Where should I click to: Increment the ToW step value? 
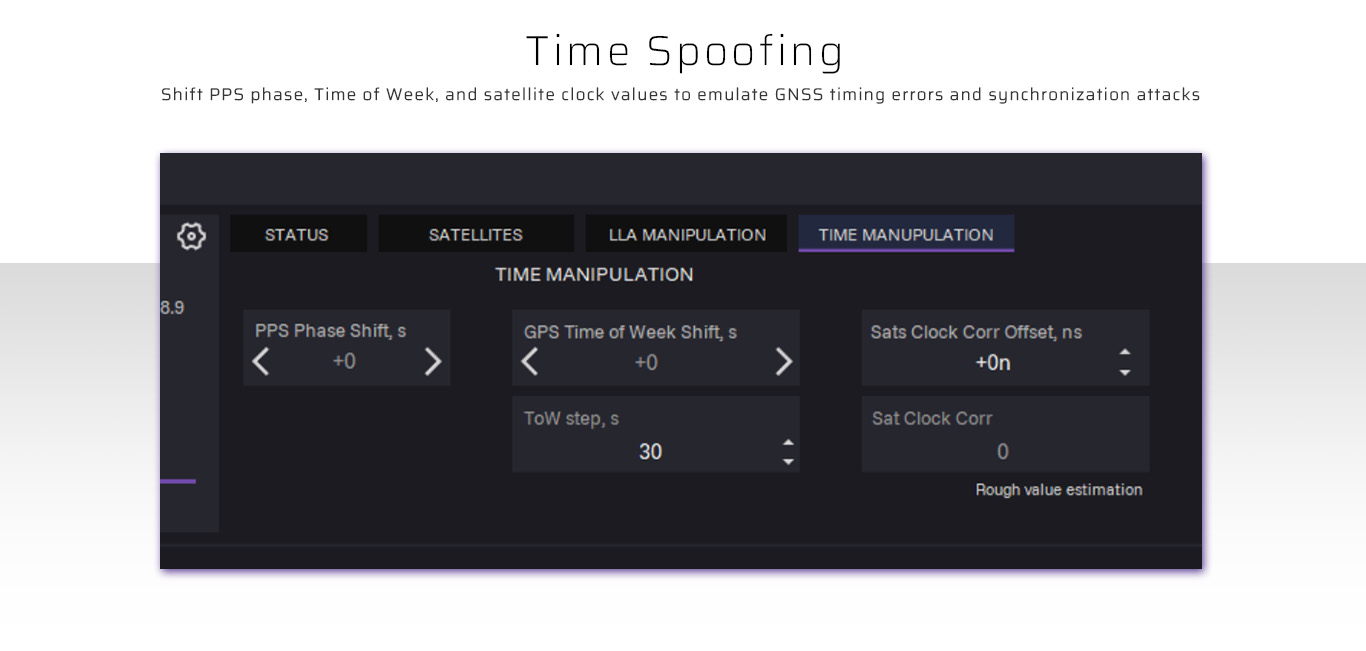[788, 443]
